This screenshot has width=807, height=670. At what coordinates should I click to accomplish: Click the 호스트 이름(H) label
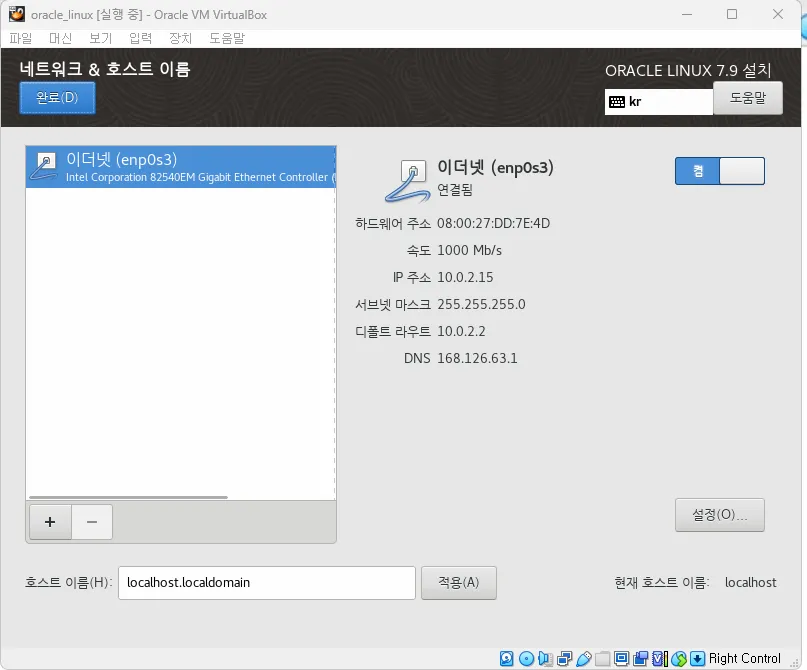click(68, 583)
